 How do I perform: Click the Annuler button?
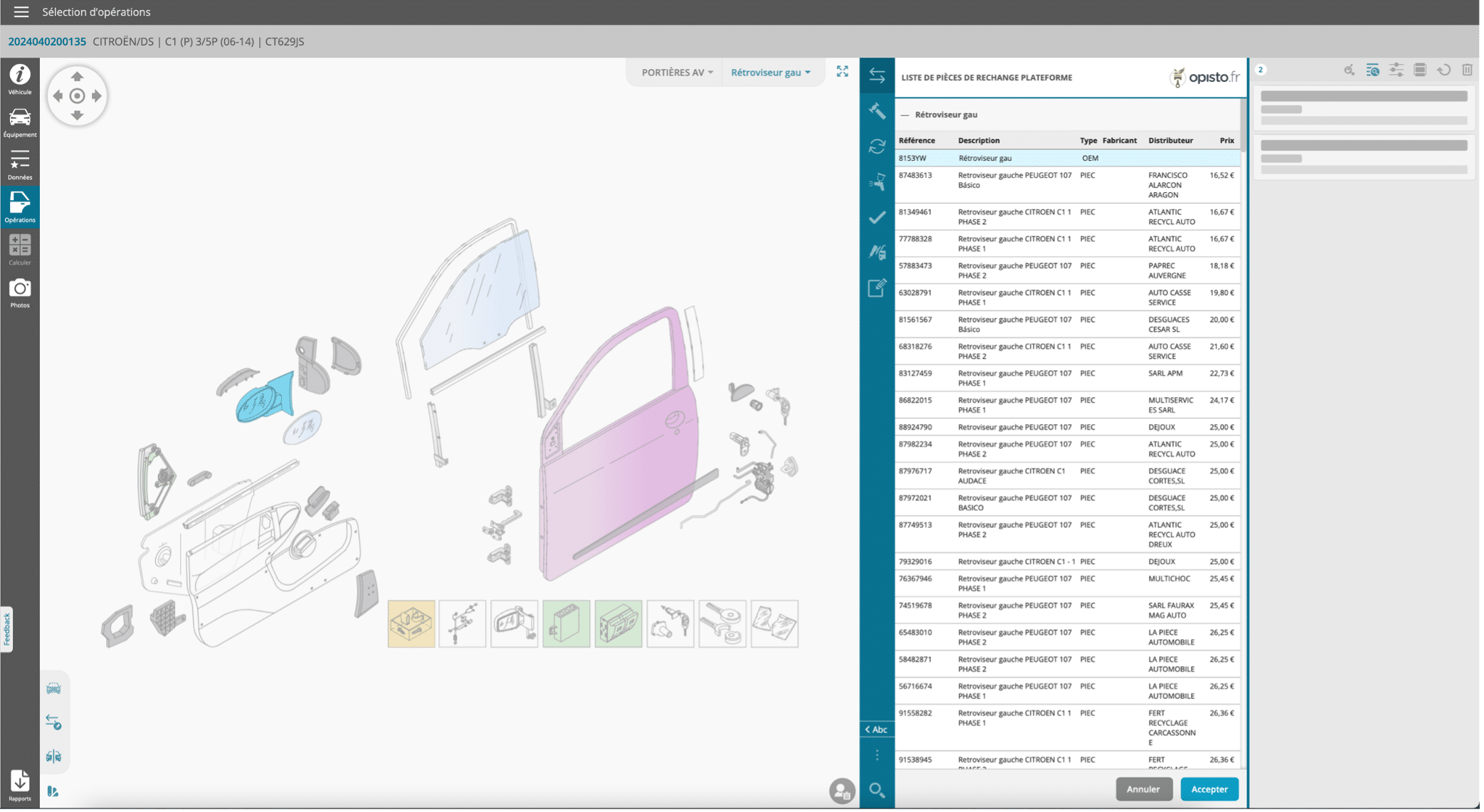point(1142,789)
